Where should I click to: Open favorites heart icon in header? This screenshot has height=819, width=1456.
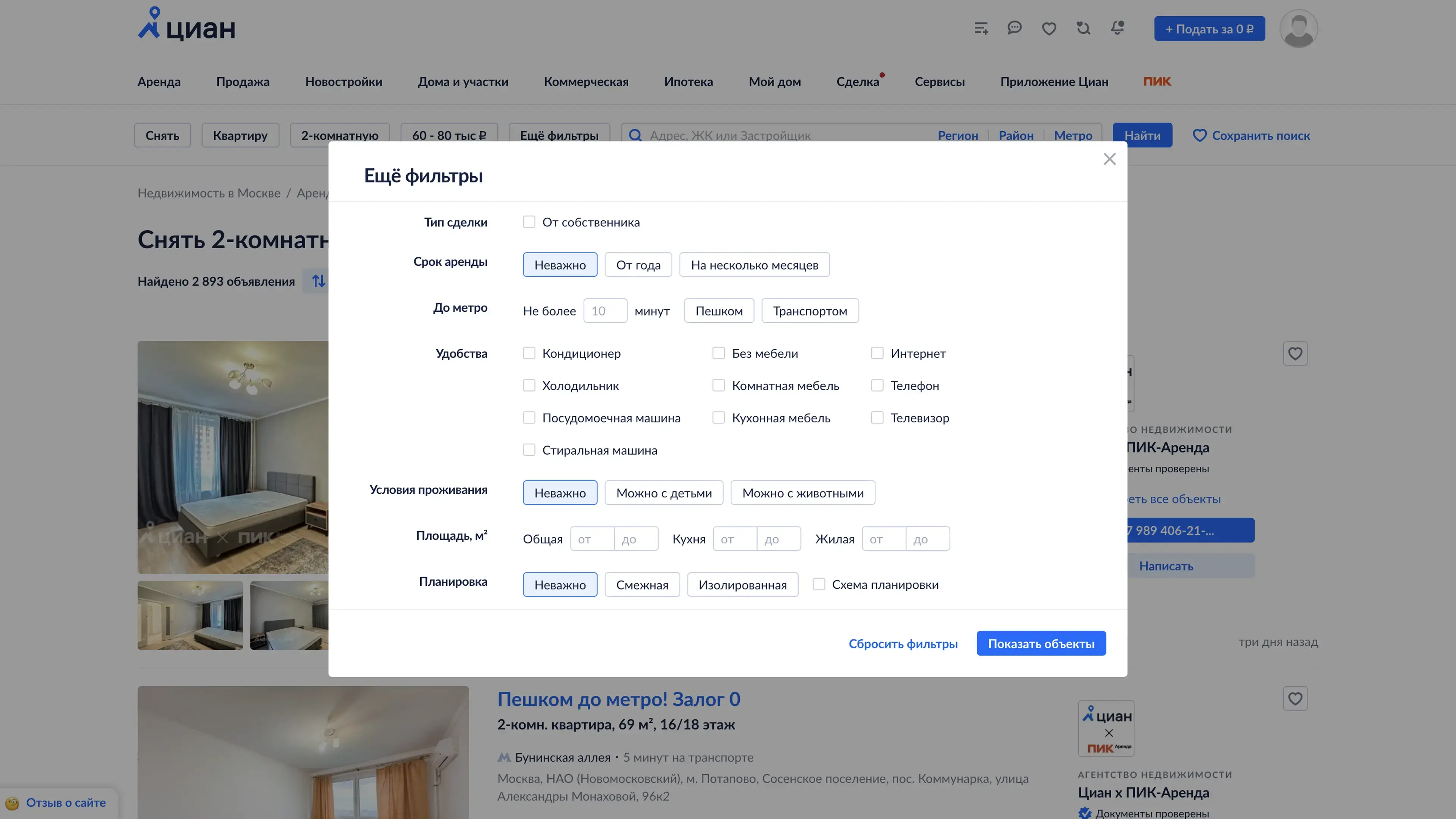tap(1049, 28)
